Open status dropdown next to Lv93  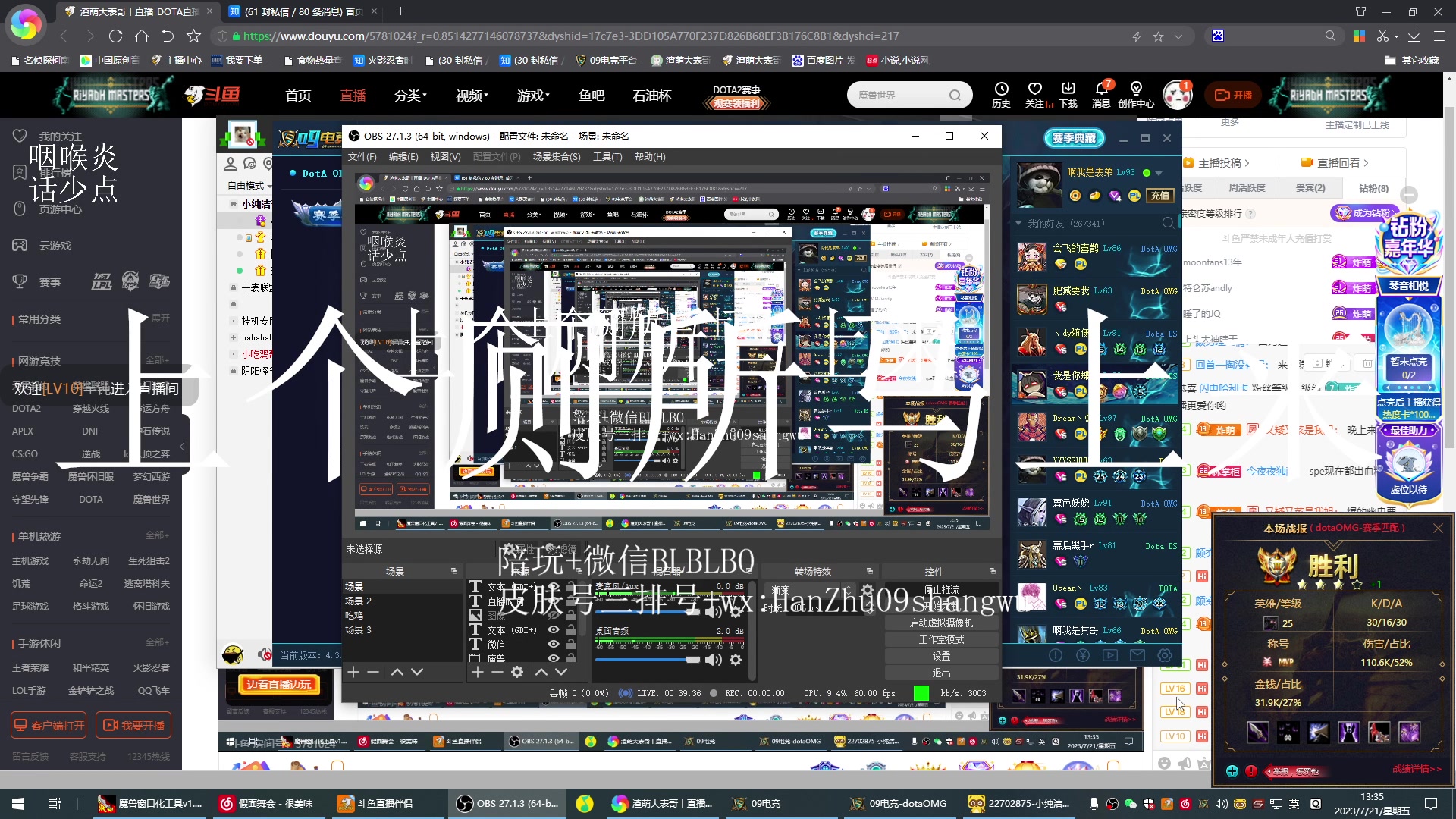[1159, 174]
